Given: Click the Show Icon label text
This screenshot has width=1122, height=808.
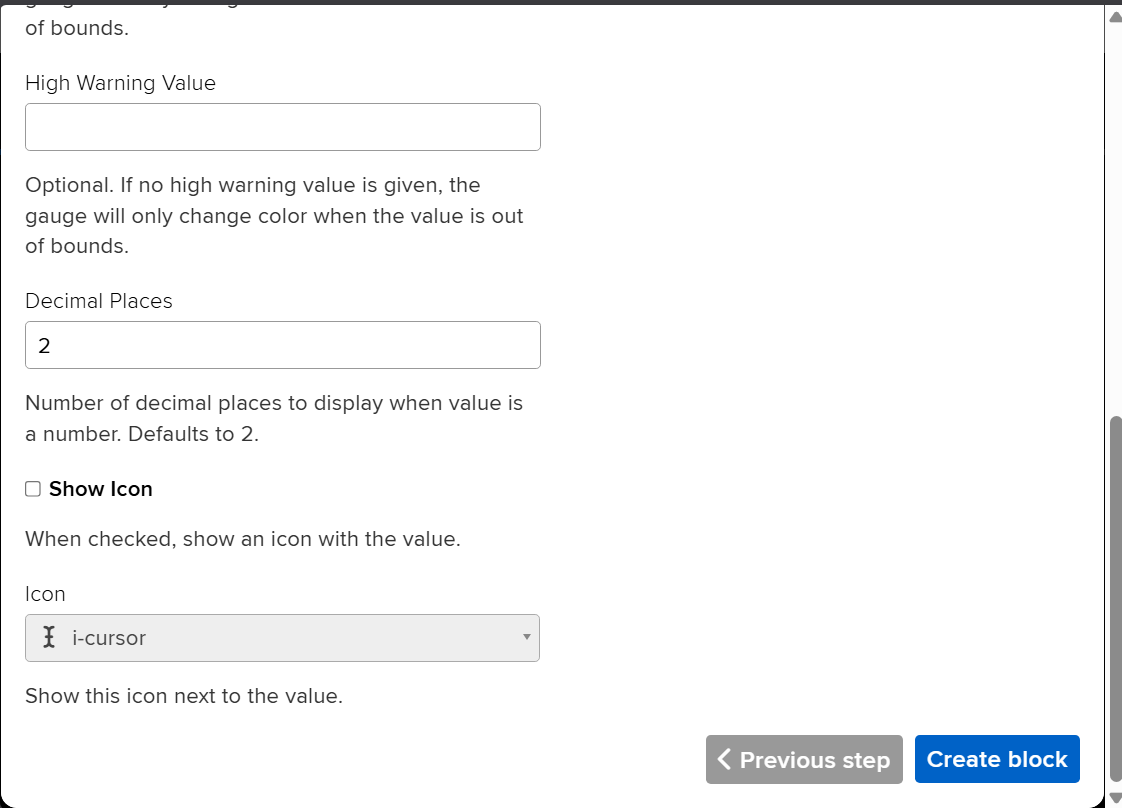Looking at the screenshot, I should click(x=101, y=489).
